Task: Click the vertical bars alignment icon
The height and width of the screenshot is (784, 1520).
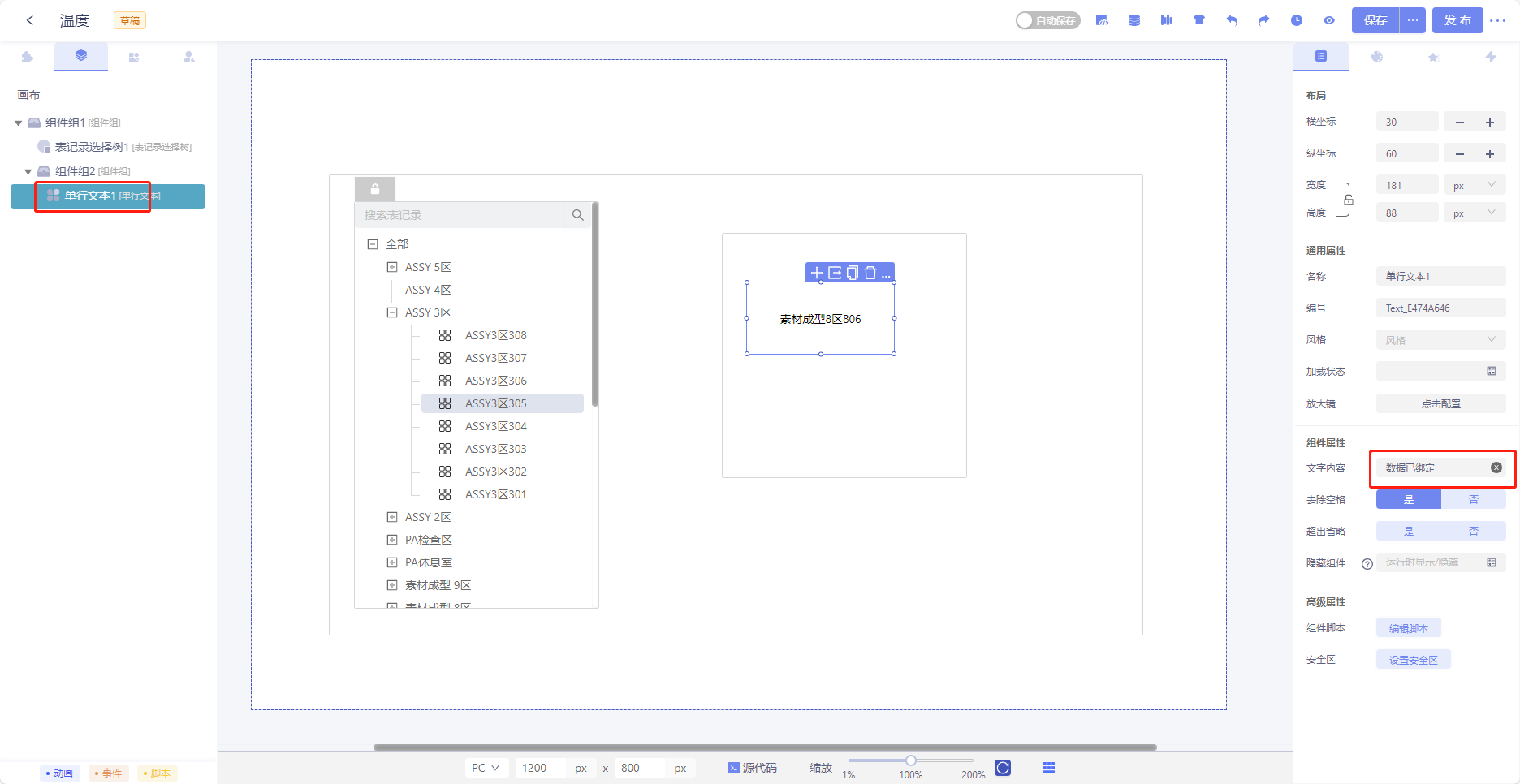Action: point(1167,20)
